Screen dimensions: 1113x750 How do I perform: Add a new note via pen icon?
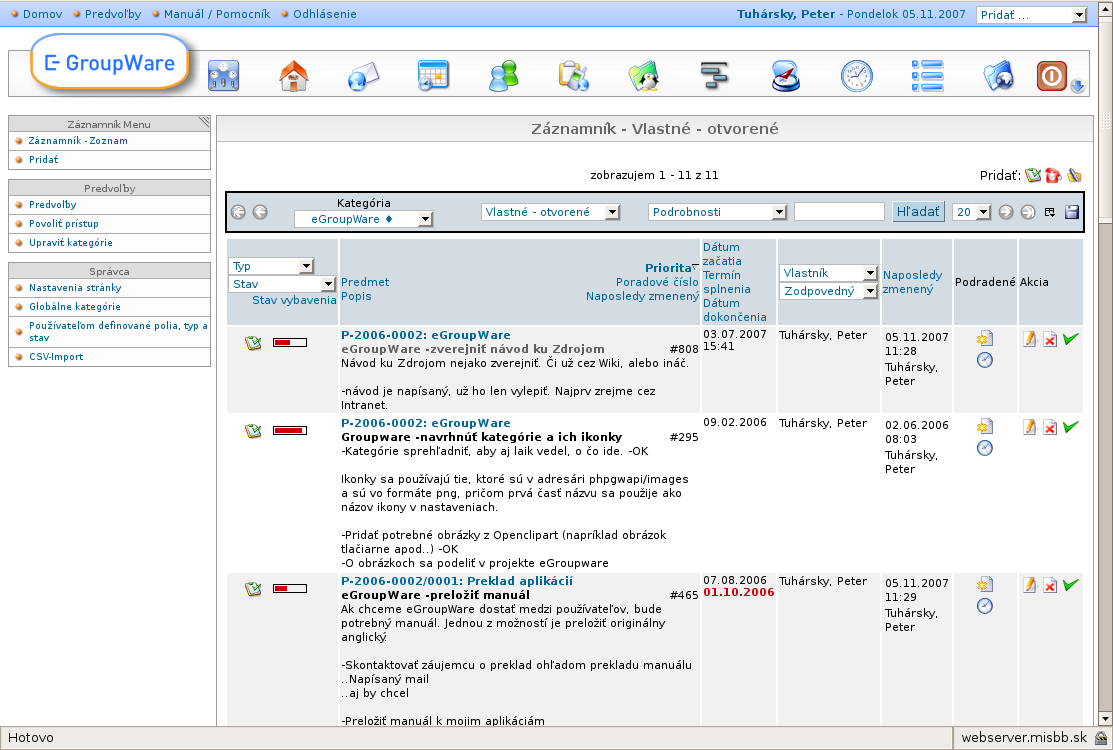pyautogui.click(x=1074, y=175)
